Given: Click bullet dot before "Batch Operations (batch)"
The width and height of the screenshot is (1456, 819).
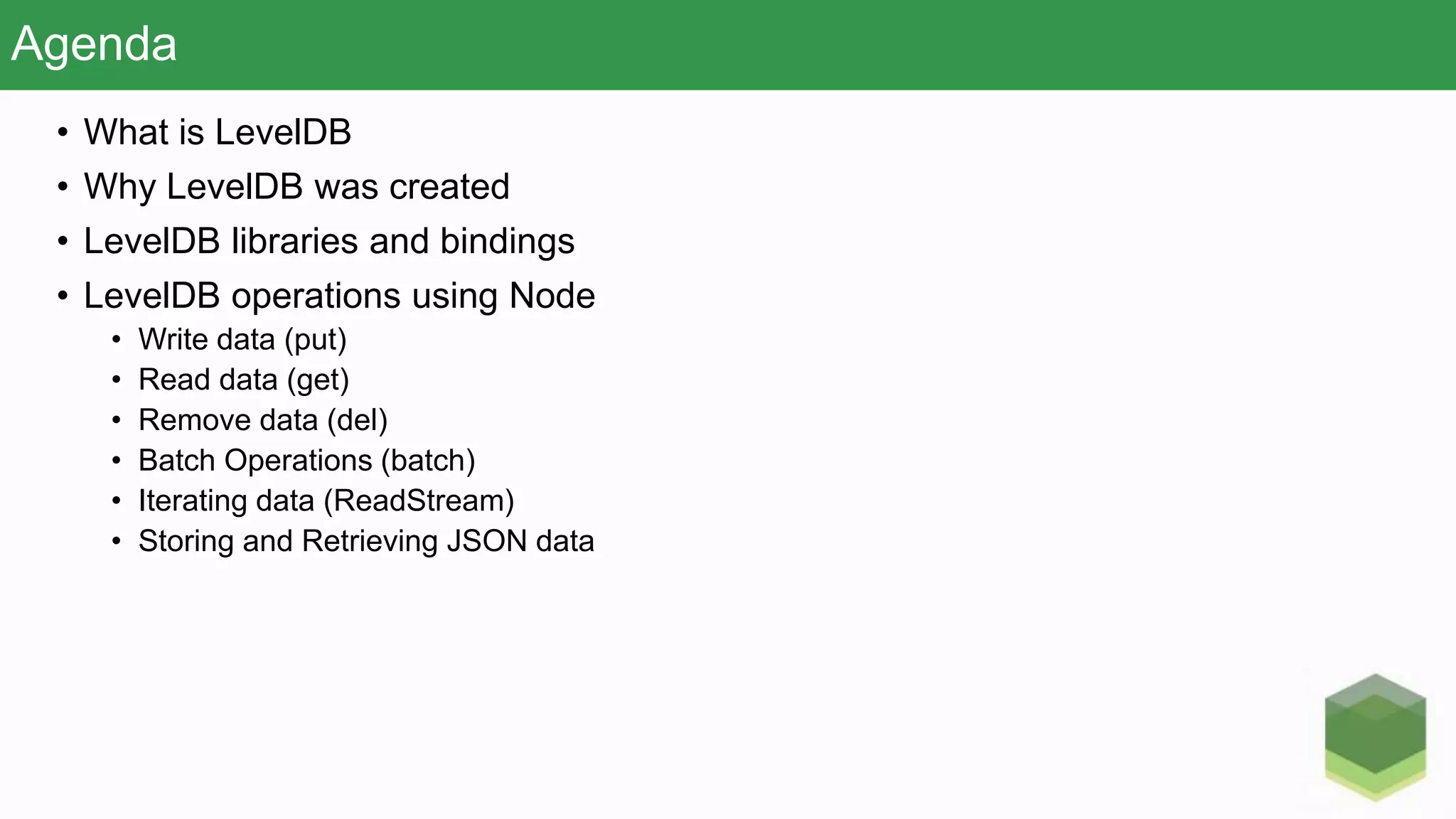Looking at the screenshot, I should coord(117,461).
